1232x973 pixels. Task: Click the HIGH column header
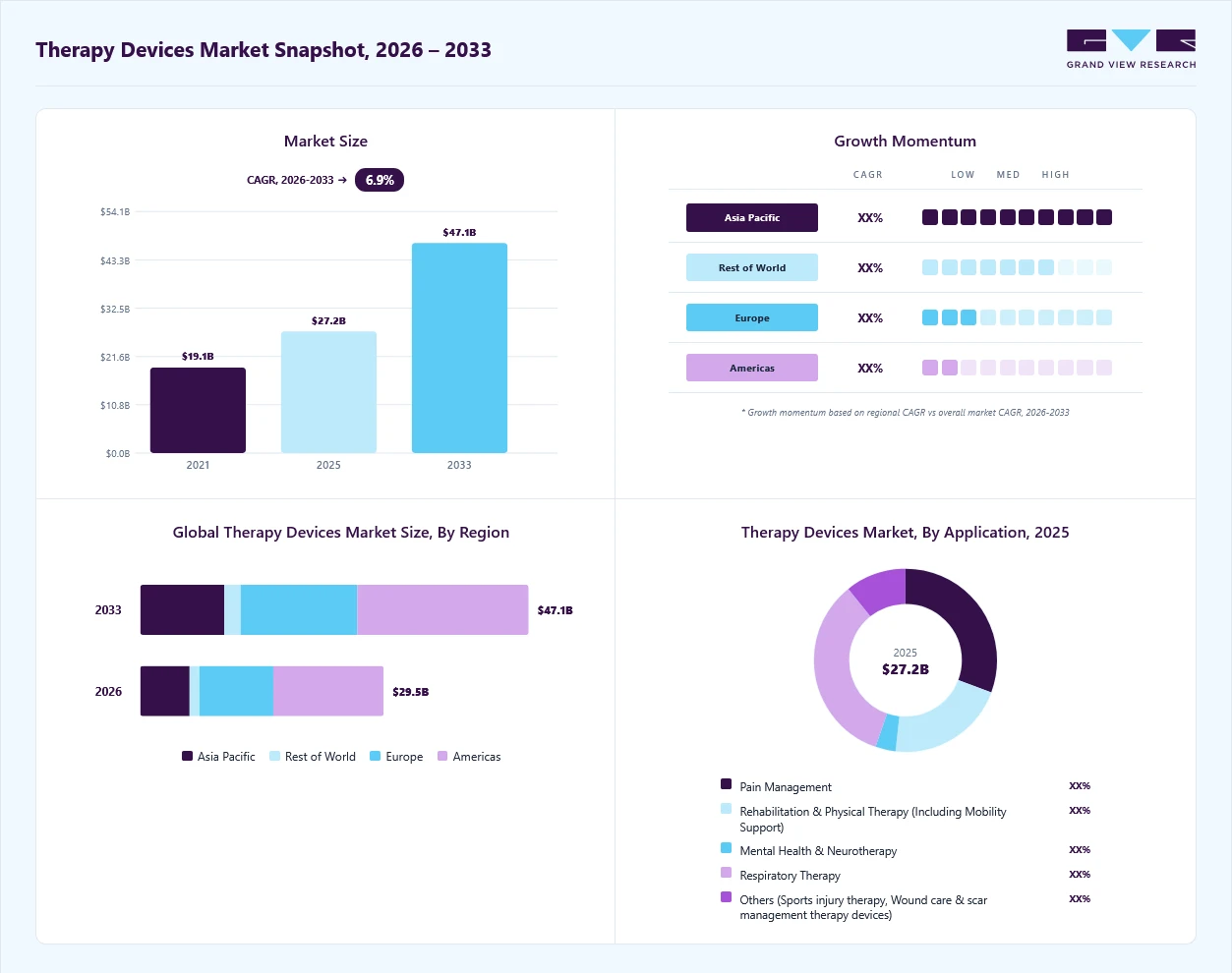click(x=1055, y=175)
